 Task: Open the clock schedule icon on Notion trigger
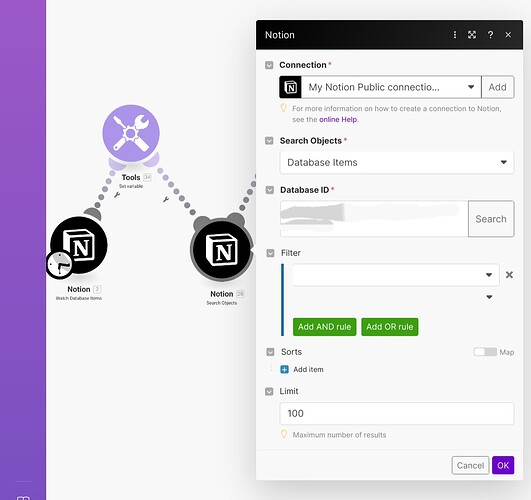pyautogui.click(x=59, y=265)
